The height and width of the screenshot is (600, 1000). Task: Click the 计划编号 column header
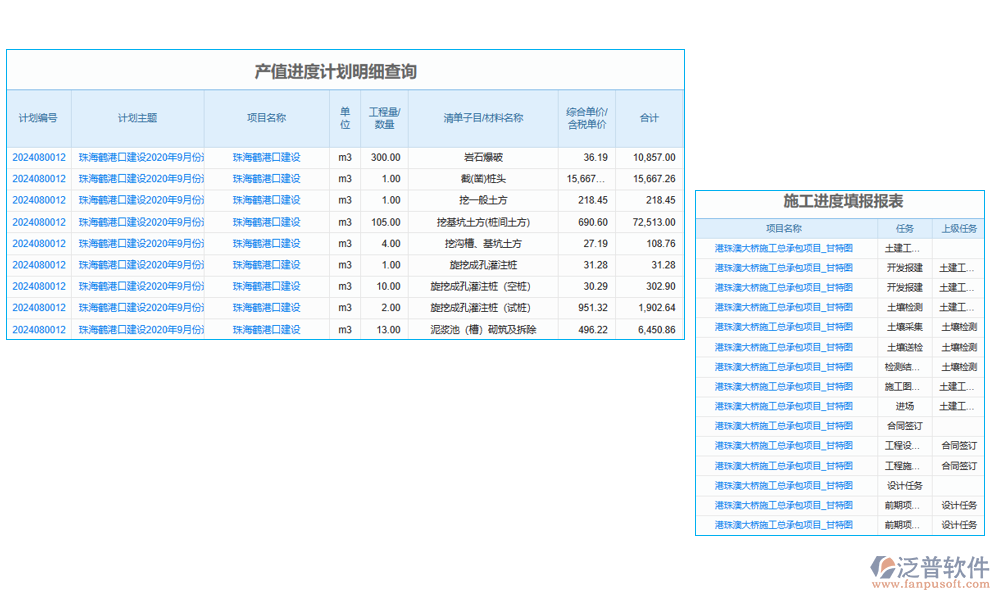39,118
